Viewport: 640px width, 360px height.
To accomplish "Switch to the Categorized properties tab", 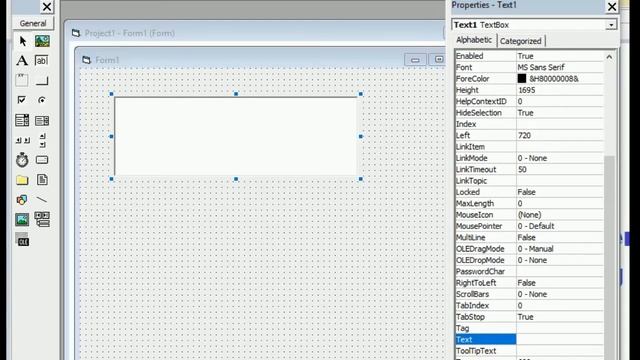I will click(520, 41).
